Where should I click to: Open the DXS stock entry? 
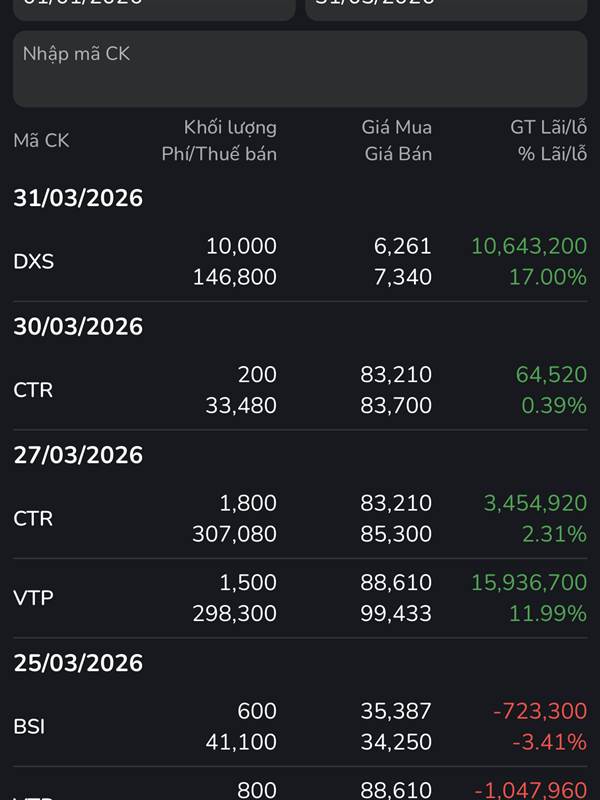[x=34, y=262]
